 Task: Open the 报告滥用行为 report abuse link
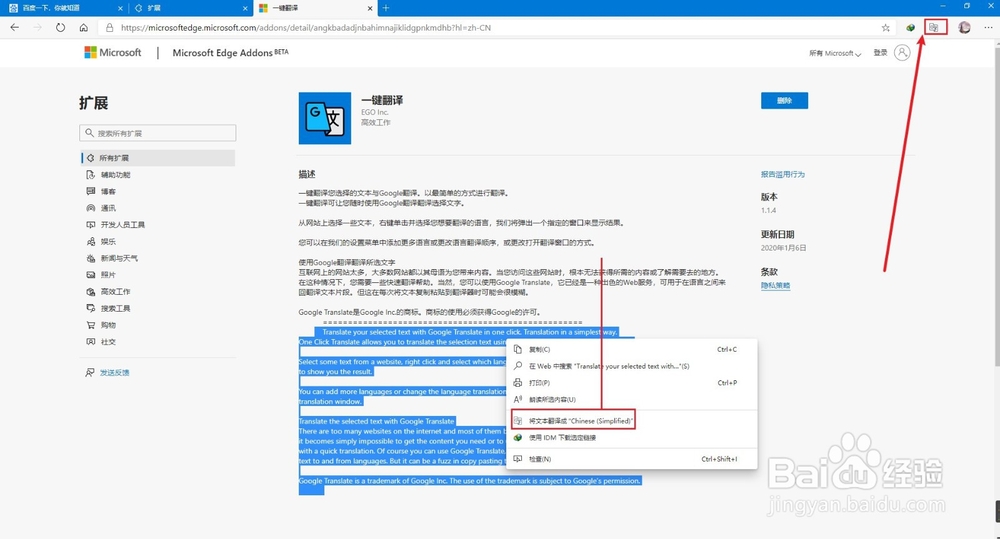click(x=783, y=174)
